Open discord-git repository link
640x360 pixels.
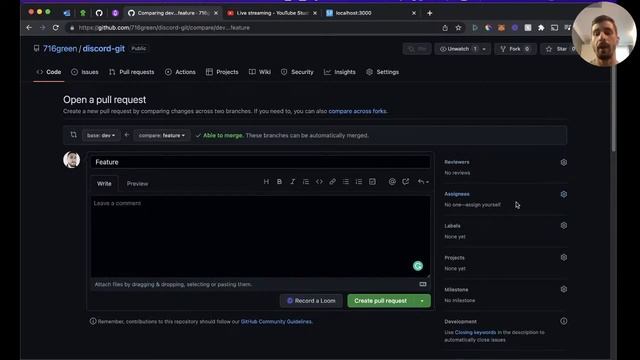pos(104,49)
